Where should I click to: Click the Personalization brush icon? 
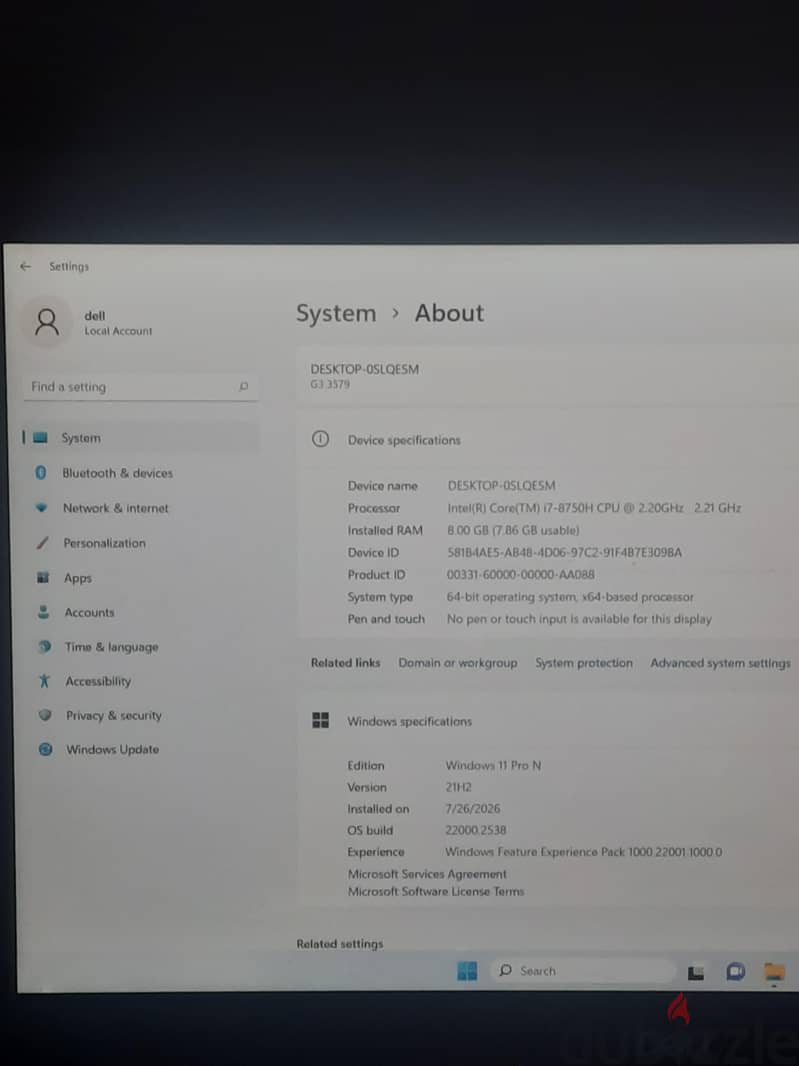pos(42,543)
